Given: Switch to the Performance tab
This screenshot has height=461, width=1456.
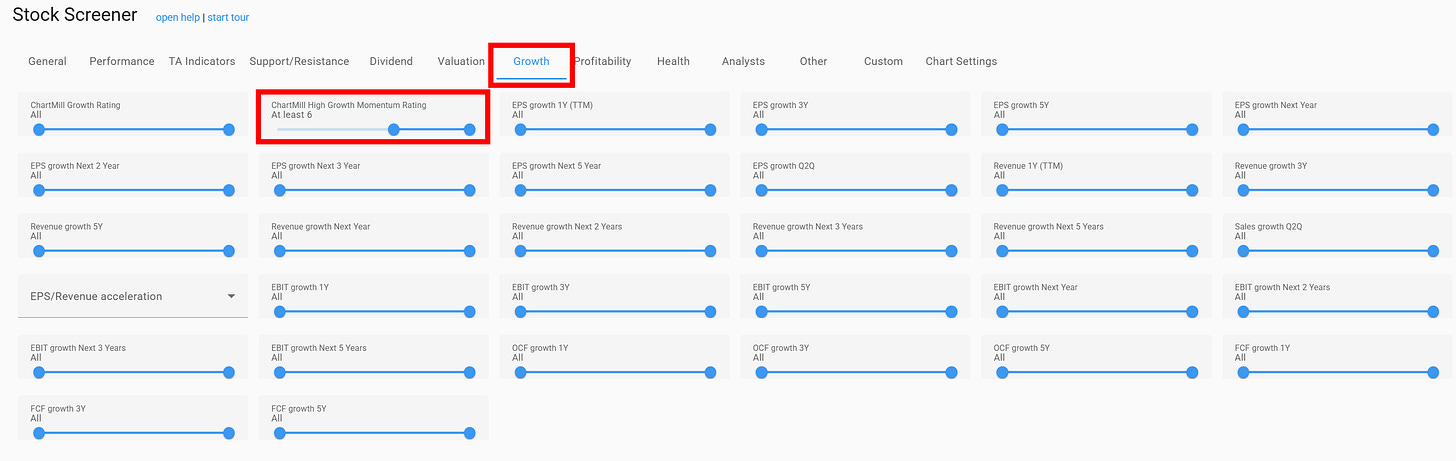Looking at the screenshot, I should tap(122, 61).
